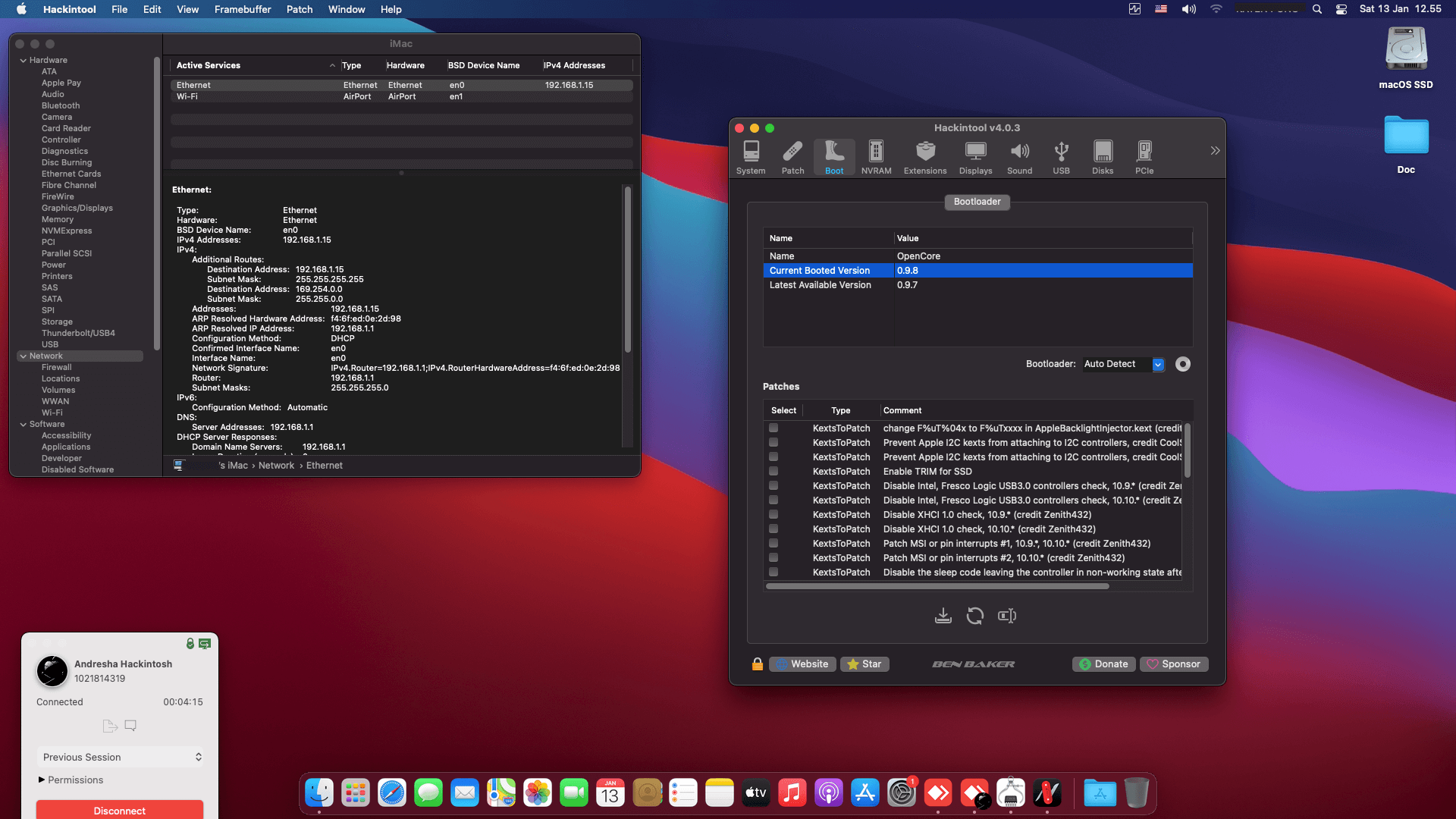Viewport: 1456px width, 819px height.
Task: Select the Wi-Fi row in Active Services
Action: tap(402, 97)
